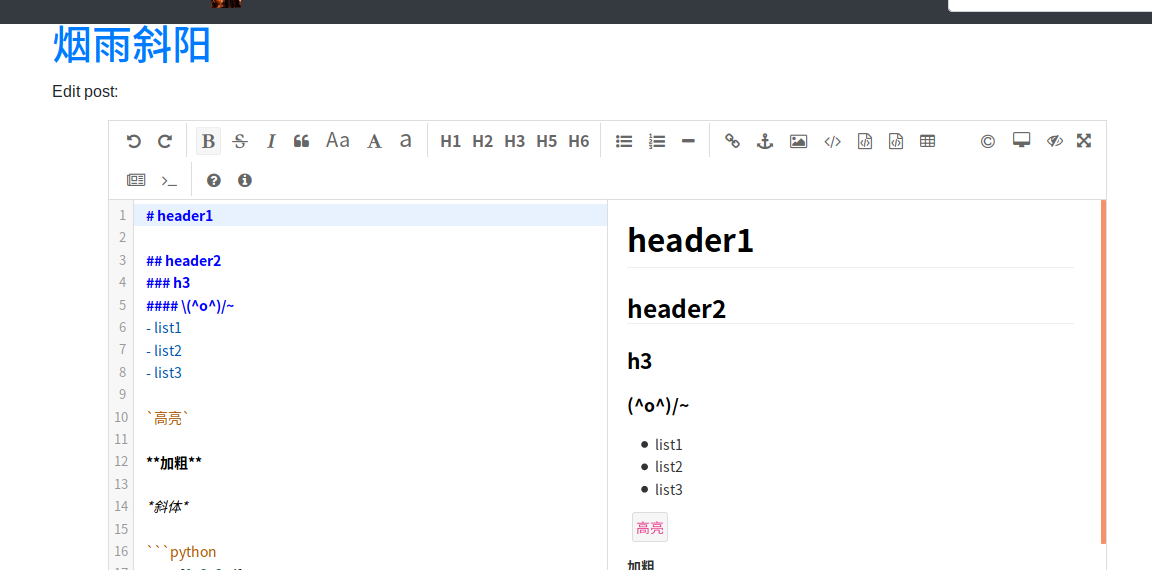Show editor info with the i icon
The height and width of the screenshot is (570, 1152).
[245, 180]
